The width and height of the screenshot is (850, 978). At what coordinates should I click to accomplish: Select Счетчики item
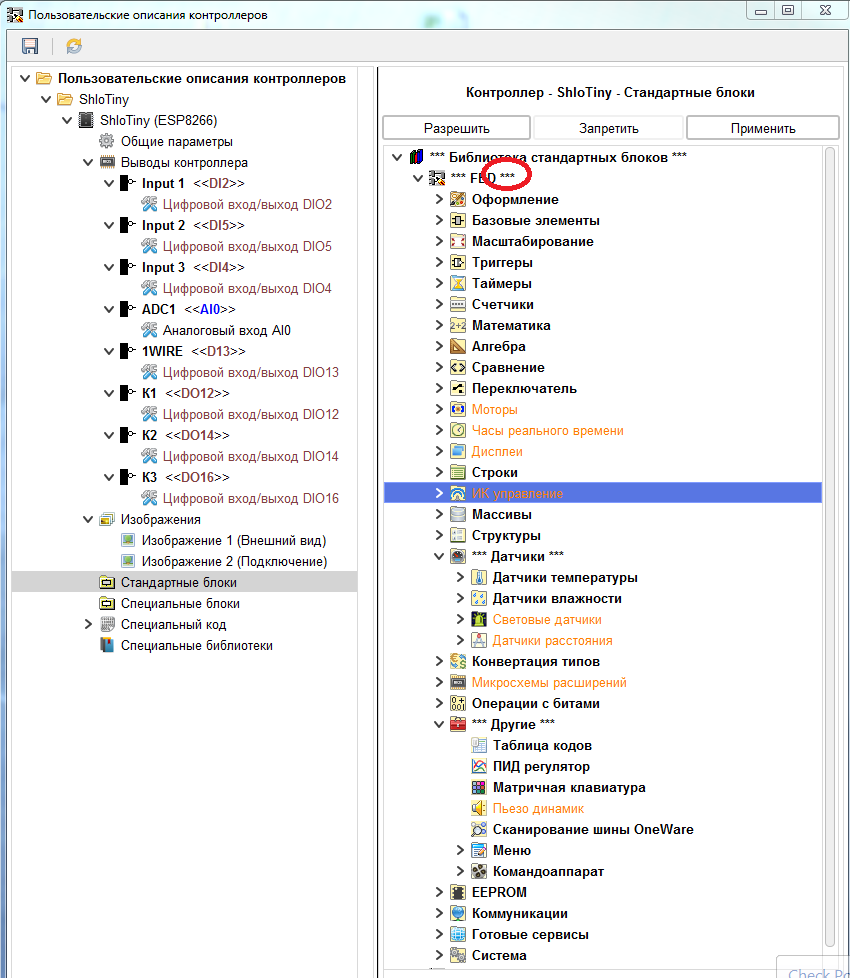click(503, 304)
